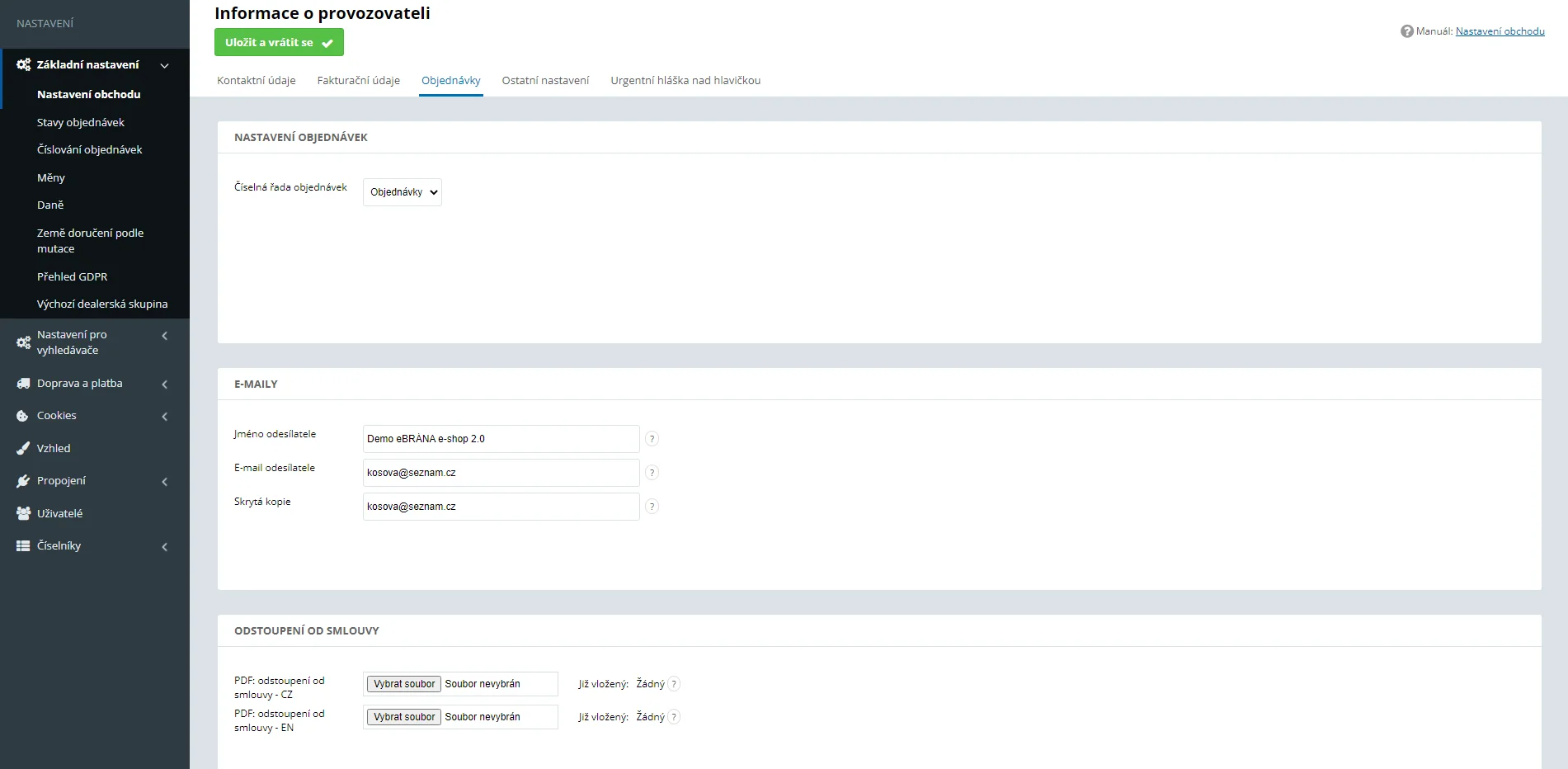Switch to the Fakturační údaje tab

(x=359, y=81)
